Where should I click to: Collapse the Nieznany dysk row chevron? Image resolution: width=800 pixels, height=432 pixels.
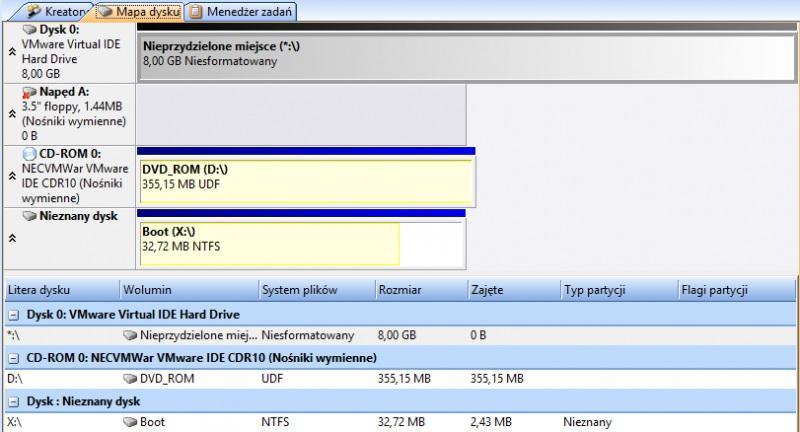pyautogui.click(x=12, y=238)
